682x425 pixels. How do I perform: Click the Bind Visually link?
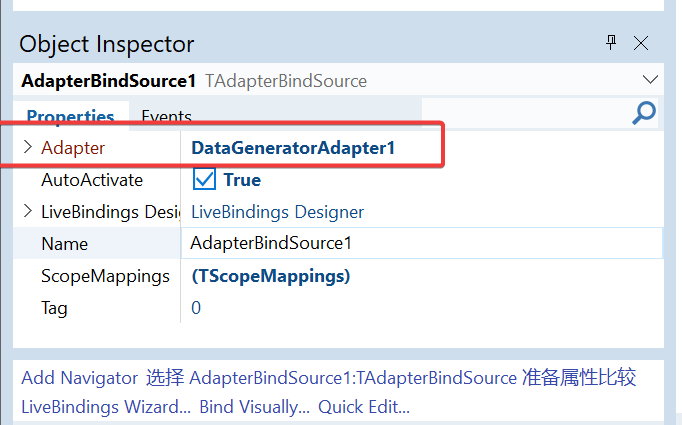click(x=254, y=408)
